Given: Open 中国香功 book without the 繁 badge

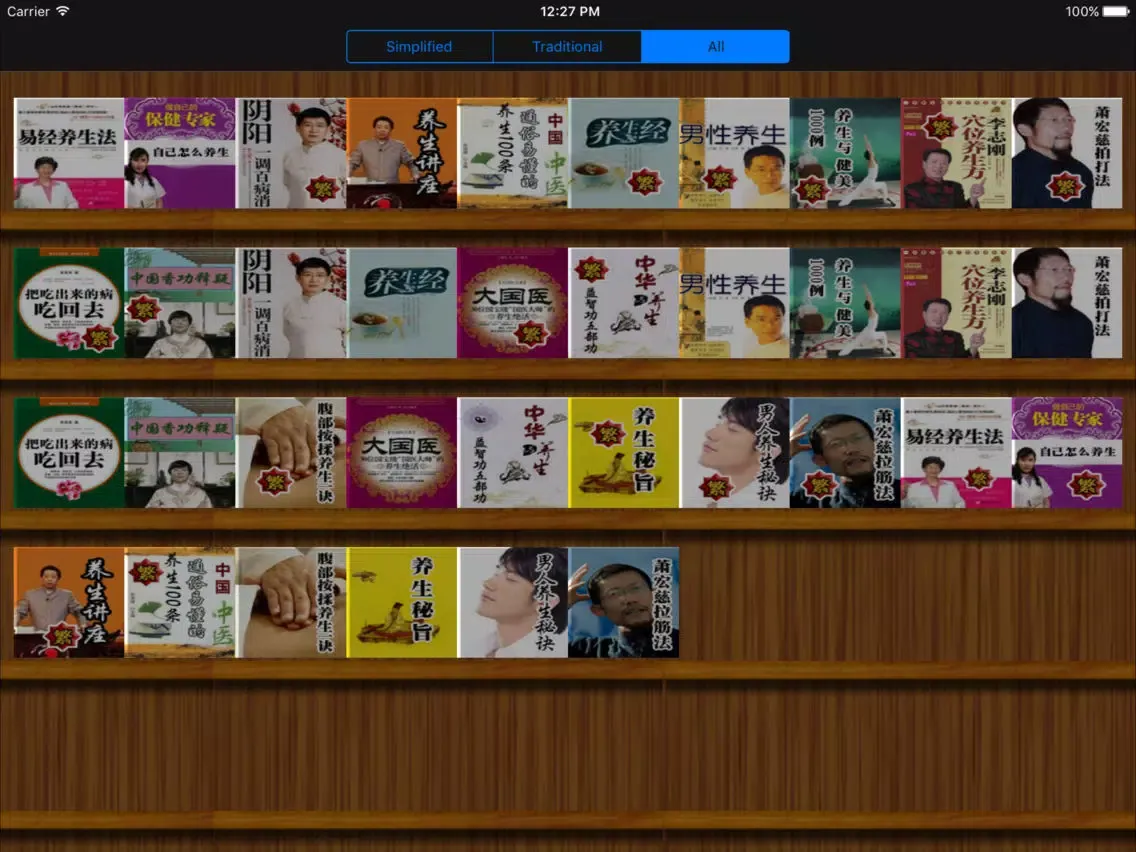Looking at the screenshot, I should point(180,453).
